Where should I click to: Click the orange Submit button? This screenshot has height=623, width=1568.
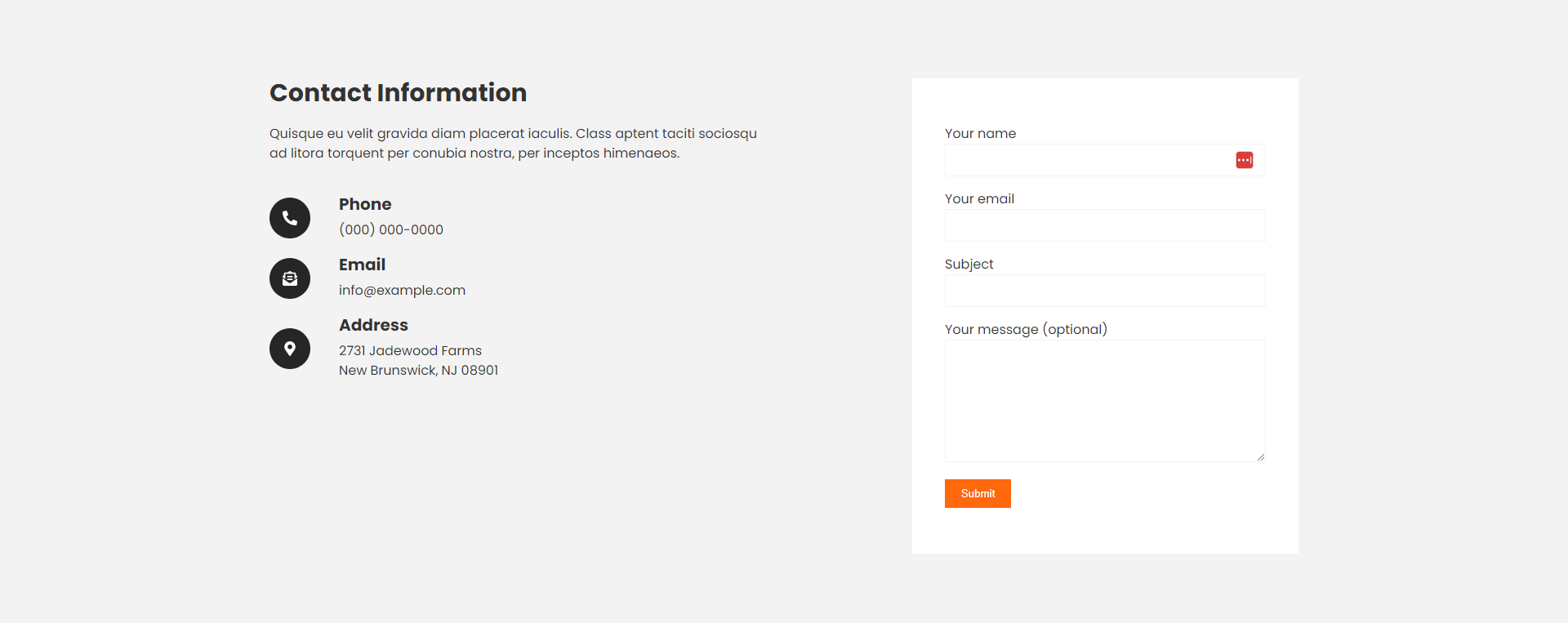coord(978,493)
